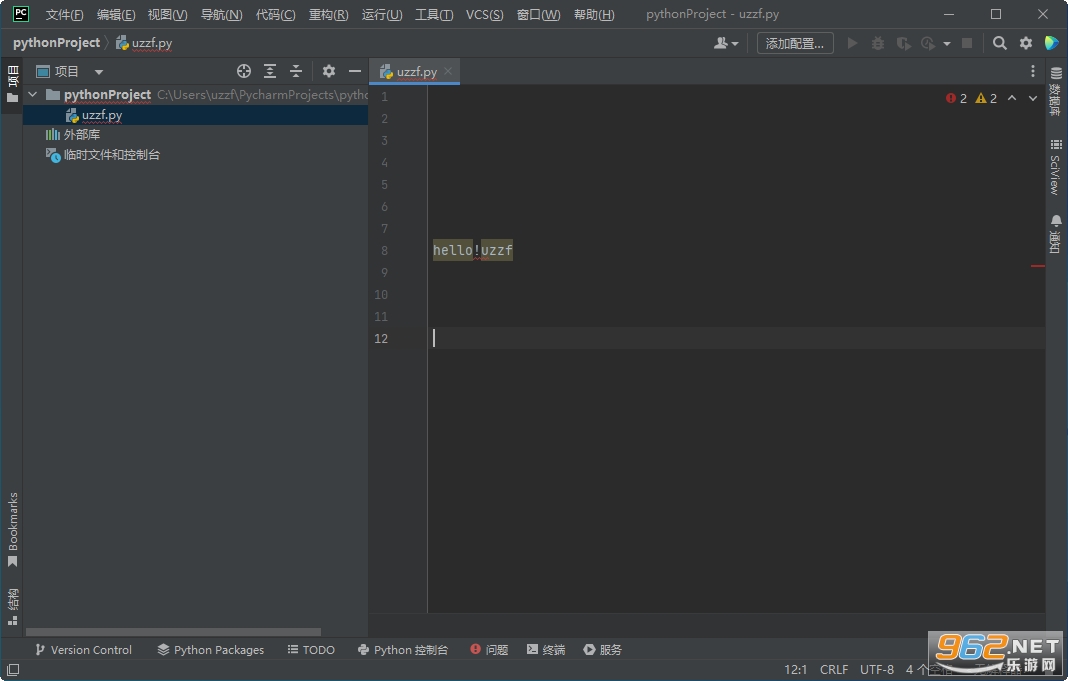Click Expand All icon in project panel
Screen dimensions: 1068x681
click(270, 71)
